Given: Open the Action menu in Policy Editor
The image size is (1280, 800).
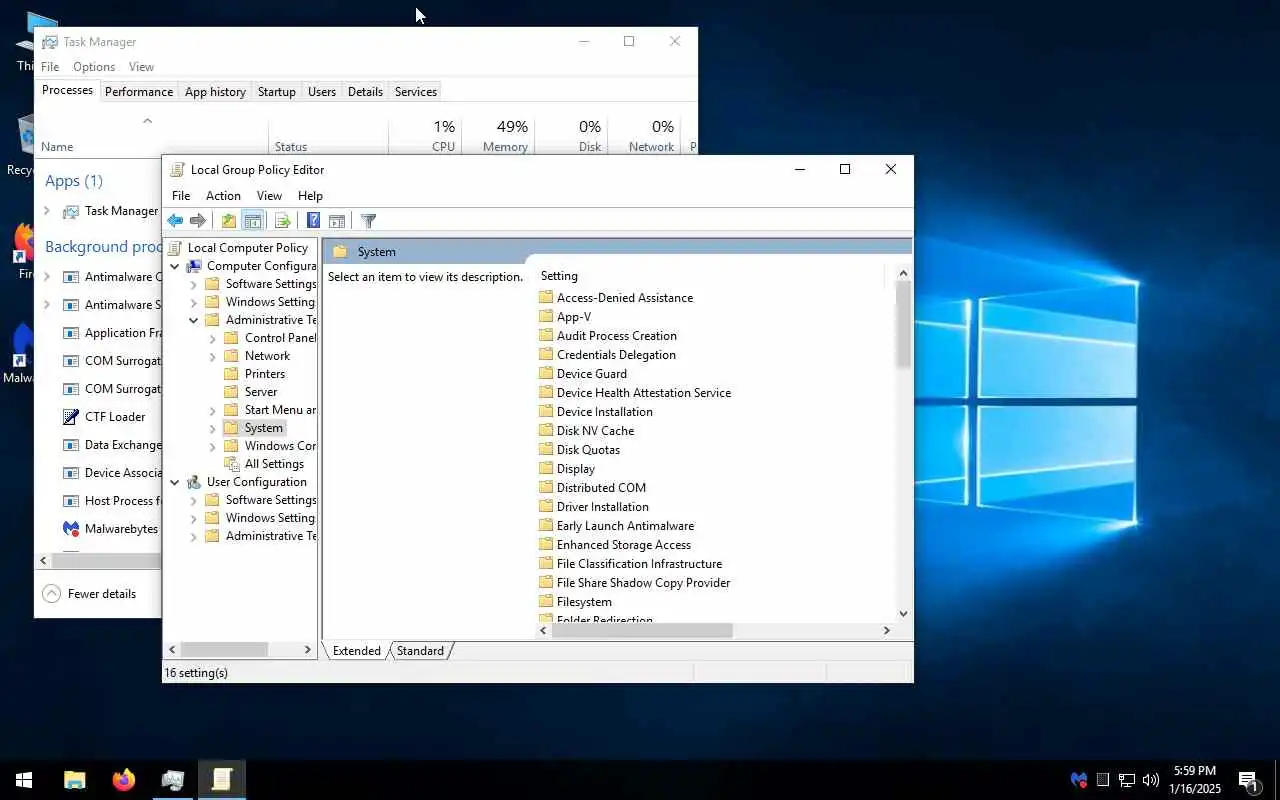Looking at the screenshot, I should [x=223, y=196].
